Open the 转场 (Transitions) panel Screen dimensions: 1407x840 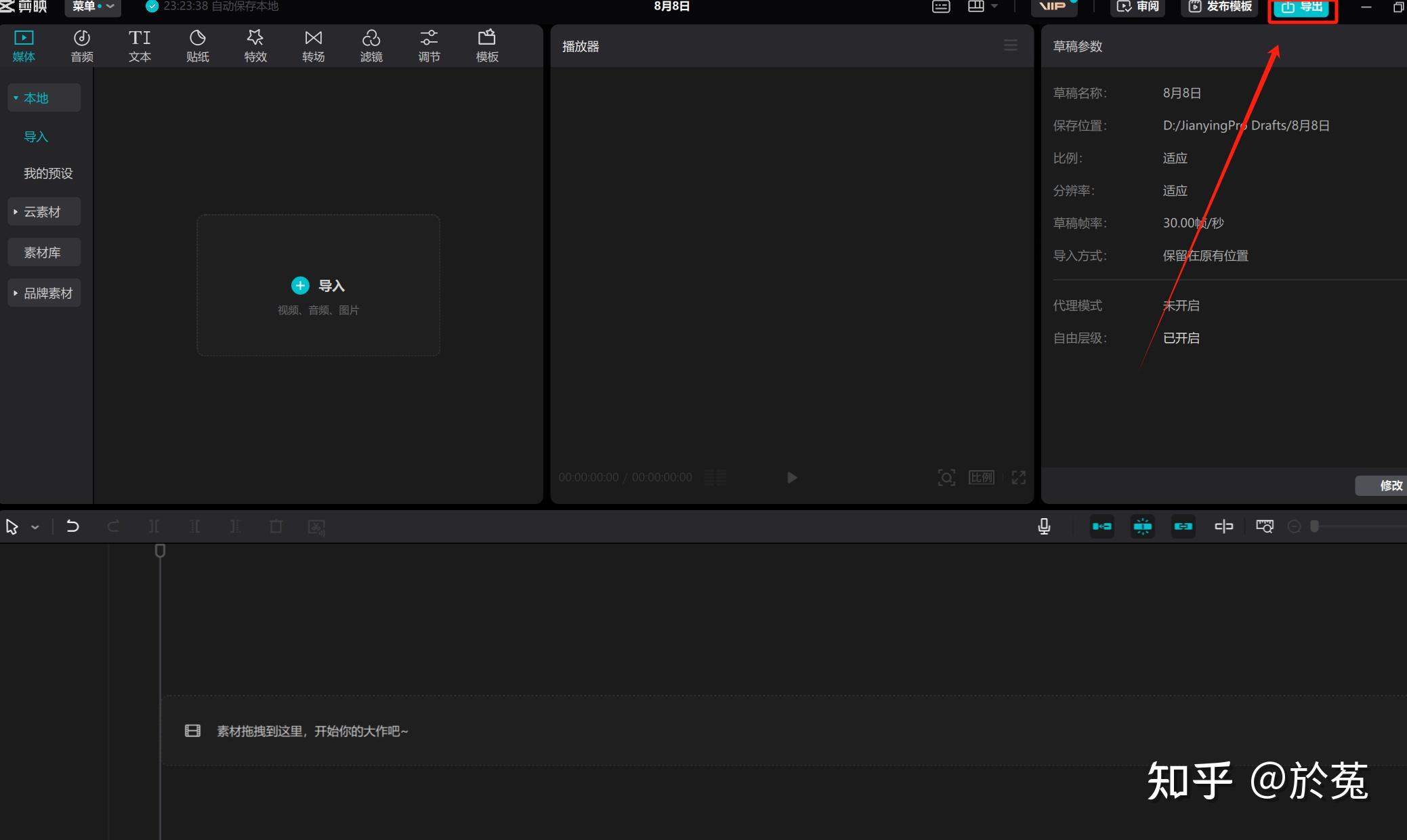312,45
